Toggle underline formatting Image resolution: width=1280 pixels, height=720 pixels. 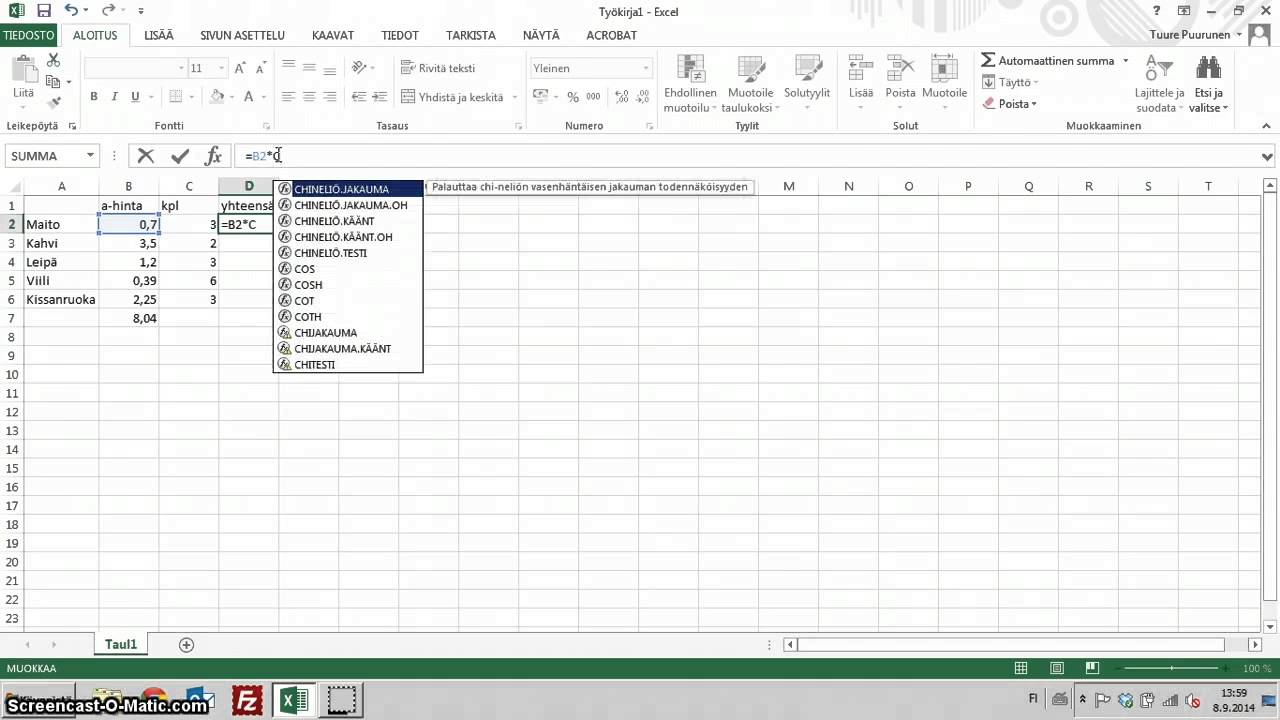click(x=134, y=97)
